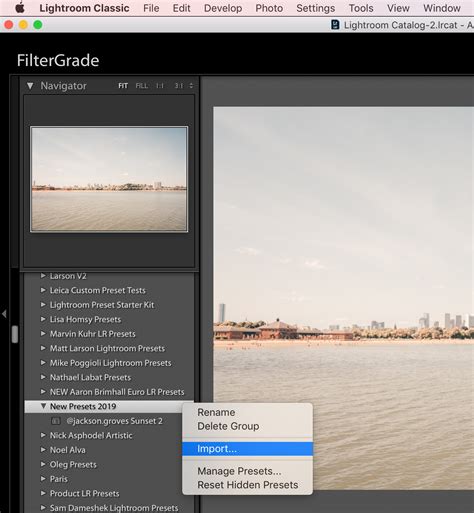The width and height of the screenshot is (474, 513).
Task: Choose Delete Group in context menu
Action: (x=247, y=426)
